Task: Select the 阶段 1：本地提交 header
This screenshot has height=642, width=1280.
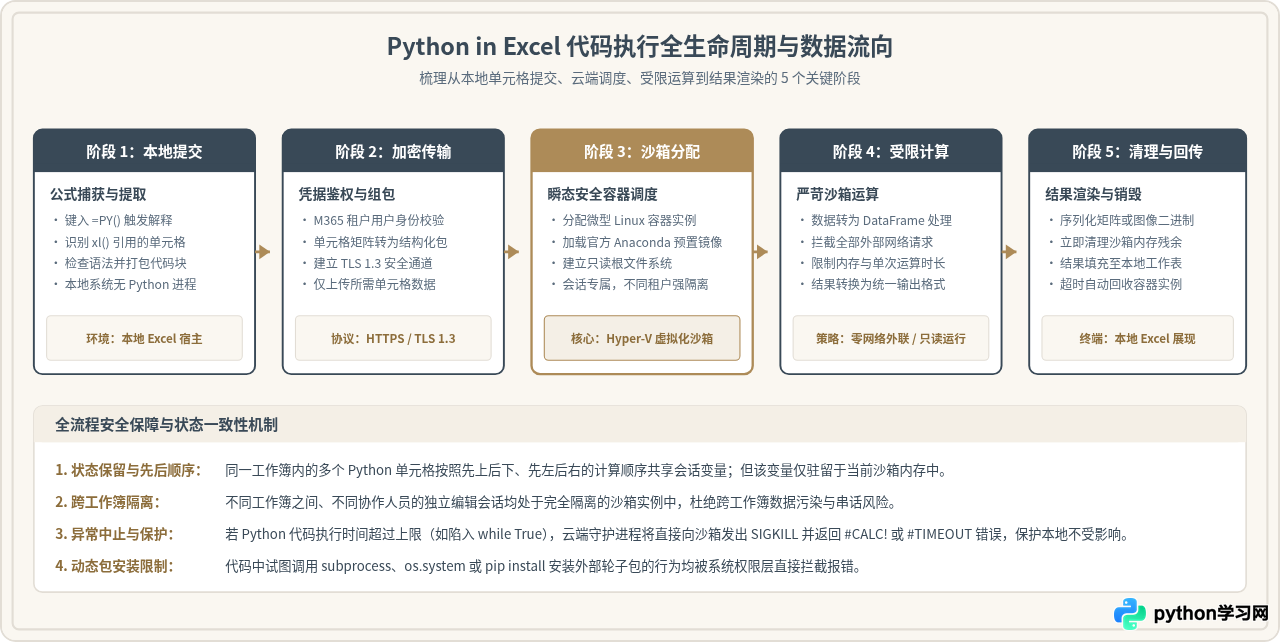Action: click(144, 151)
